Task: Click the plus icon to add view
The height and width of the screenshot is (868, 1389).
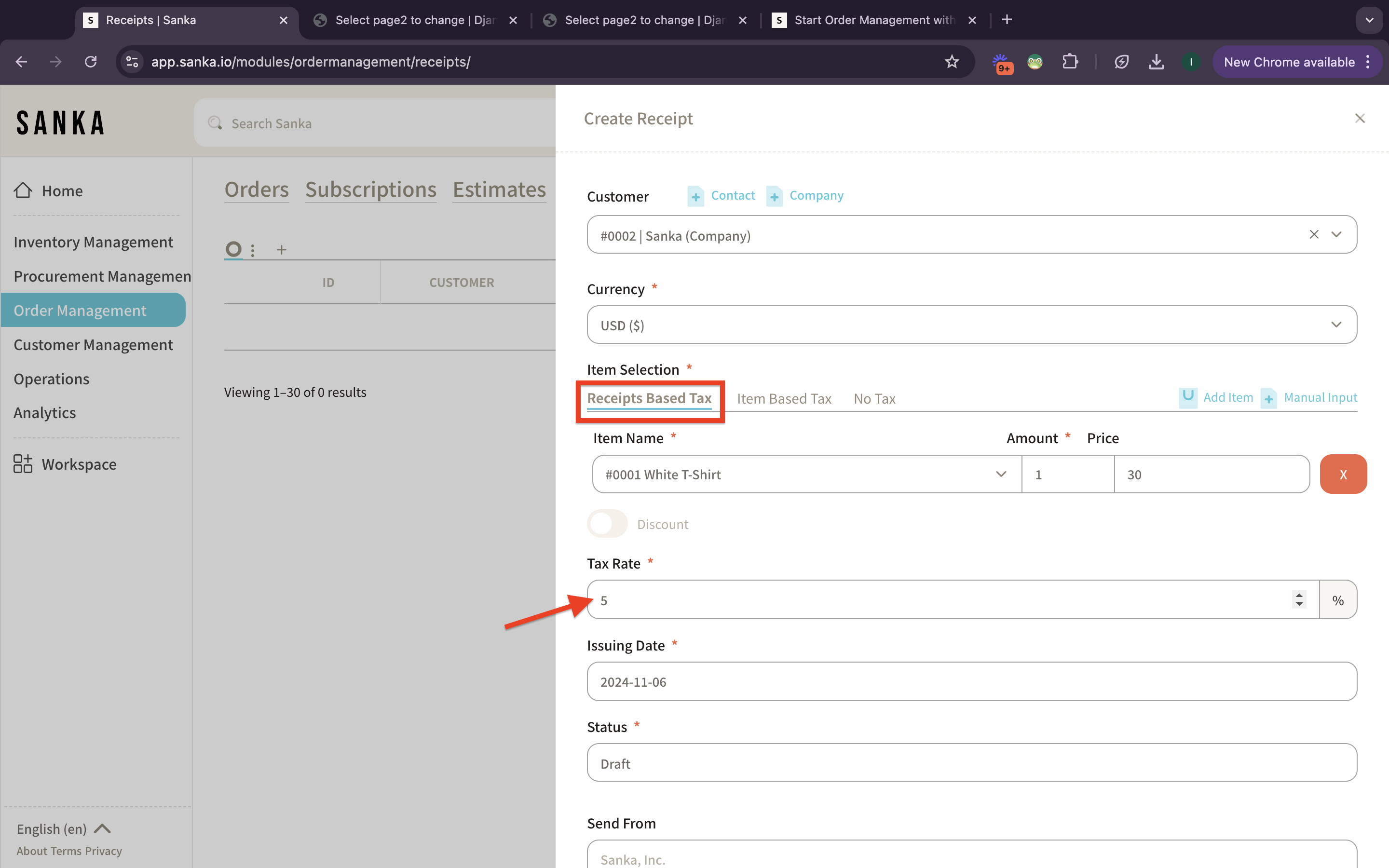Action: 281,250
